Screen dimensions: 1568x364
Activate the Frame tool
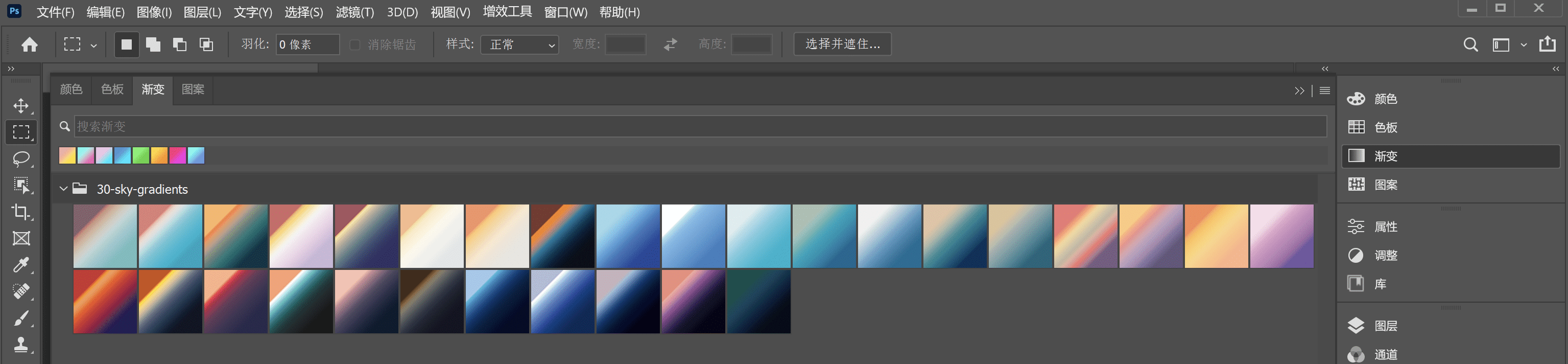[x=21, y=238]
